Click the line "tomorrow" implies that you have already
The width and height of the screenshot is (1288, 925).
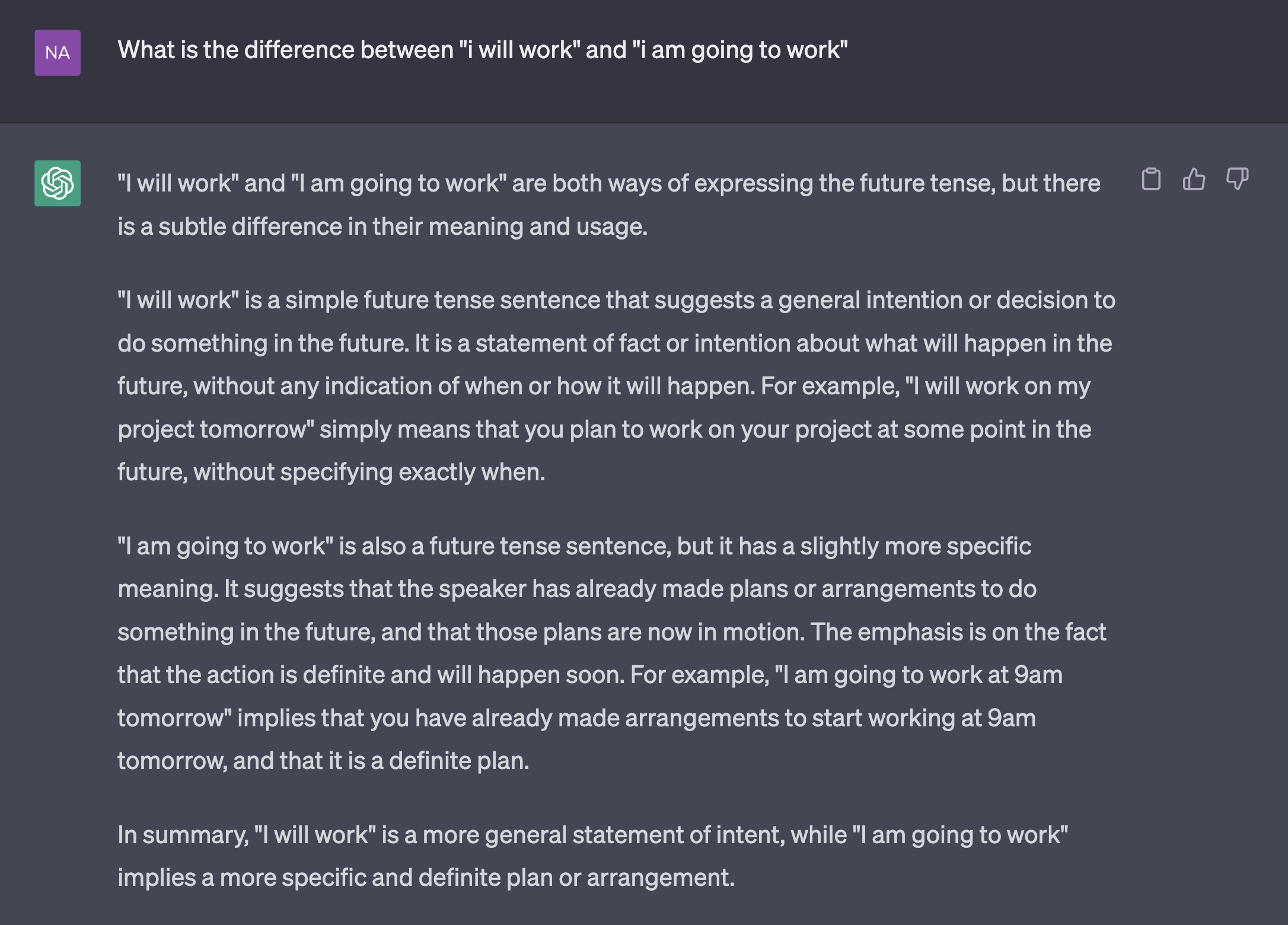[x=576, y=719]
